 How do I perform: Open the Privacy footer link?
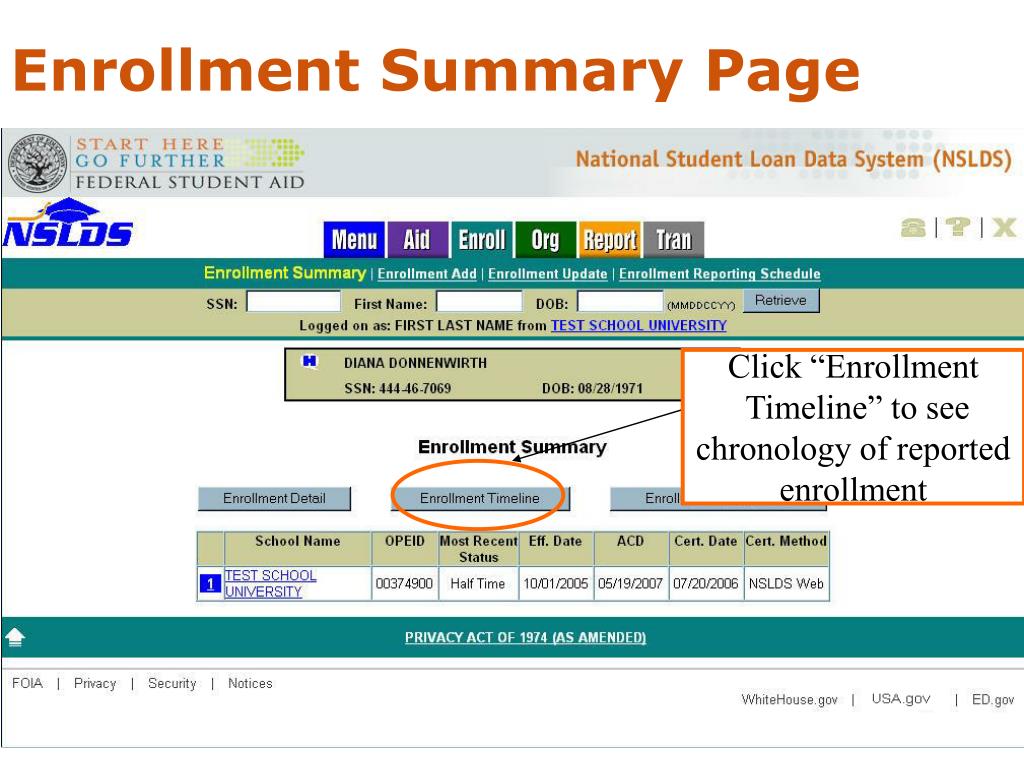[95, 683]
